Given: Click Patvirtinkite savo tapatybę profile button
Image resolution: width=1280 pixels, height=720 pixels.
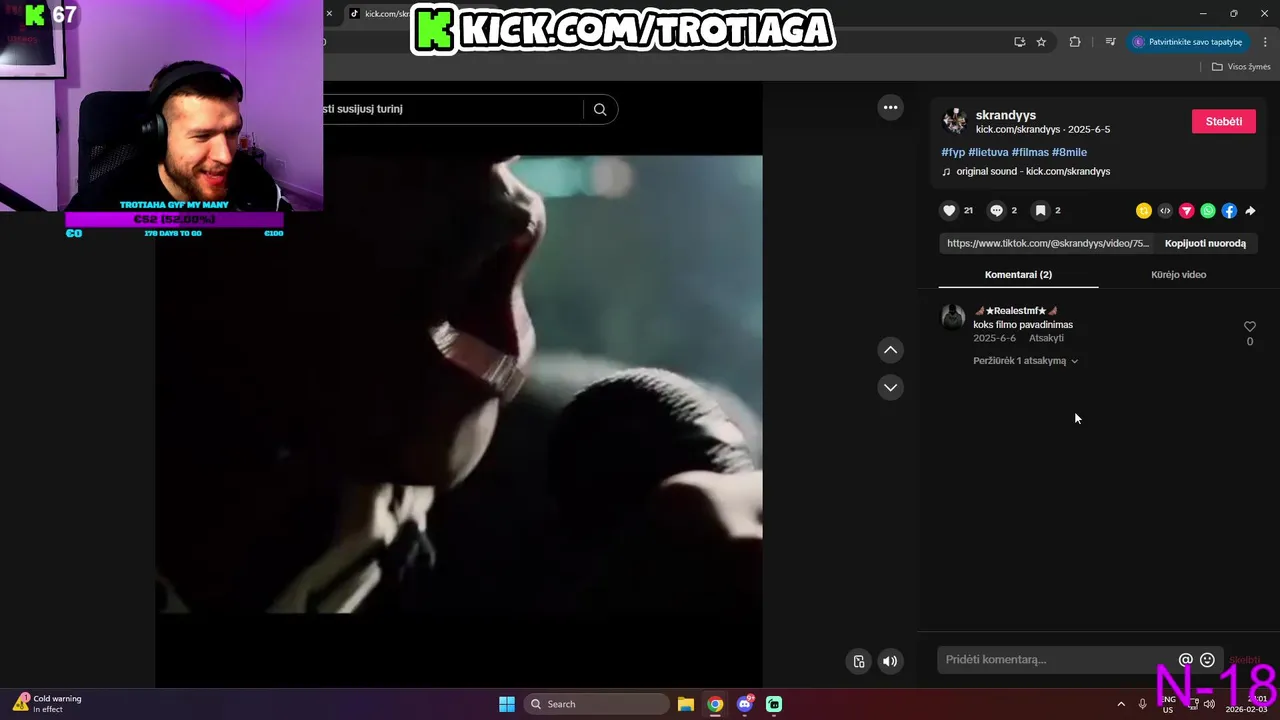Looking at the screenshot, I should (x=1187, y=42).
